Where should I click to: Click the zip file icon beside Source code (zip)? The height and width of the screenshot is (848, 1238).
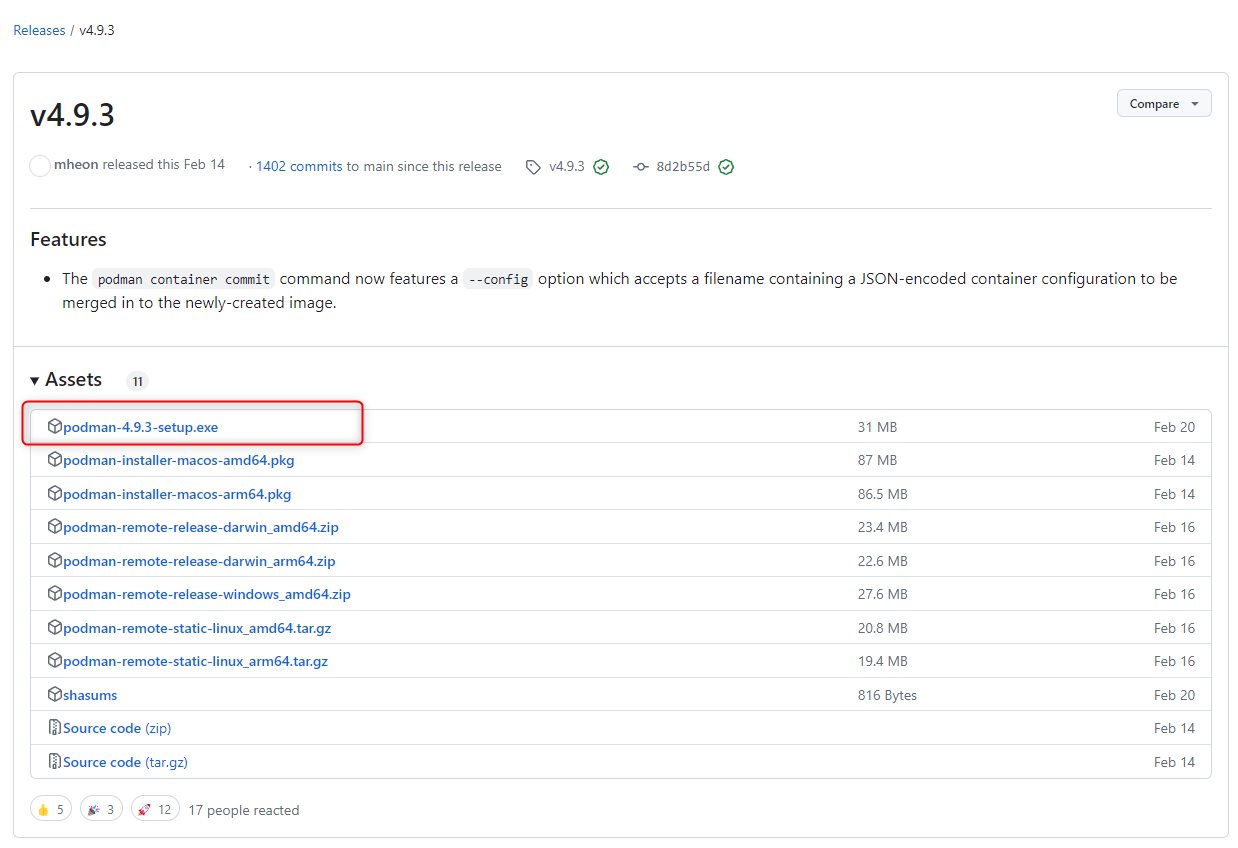click(x=55, y=728)
